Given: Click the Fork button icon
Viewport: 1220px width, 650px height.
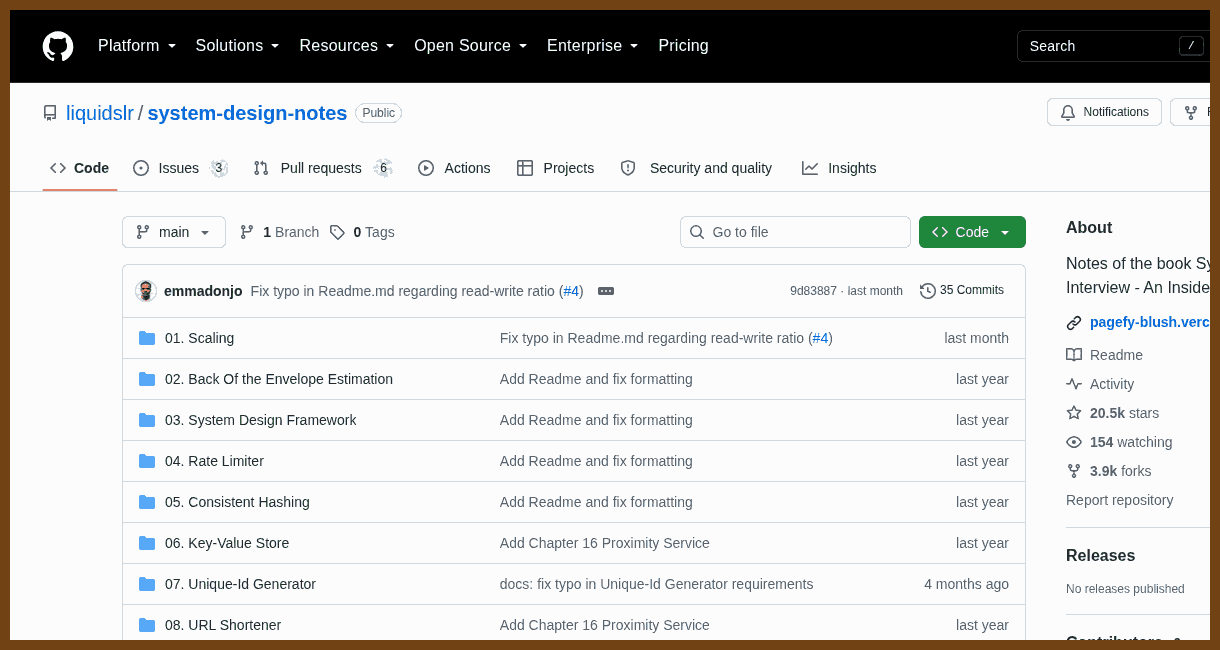Looking at the screenshot, I should [x=1191, y=112].
